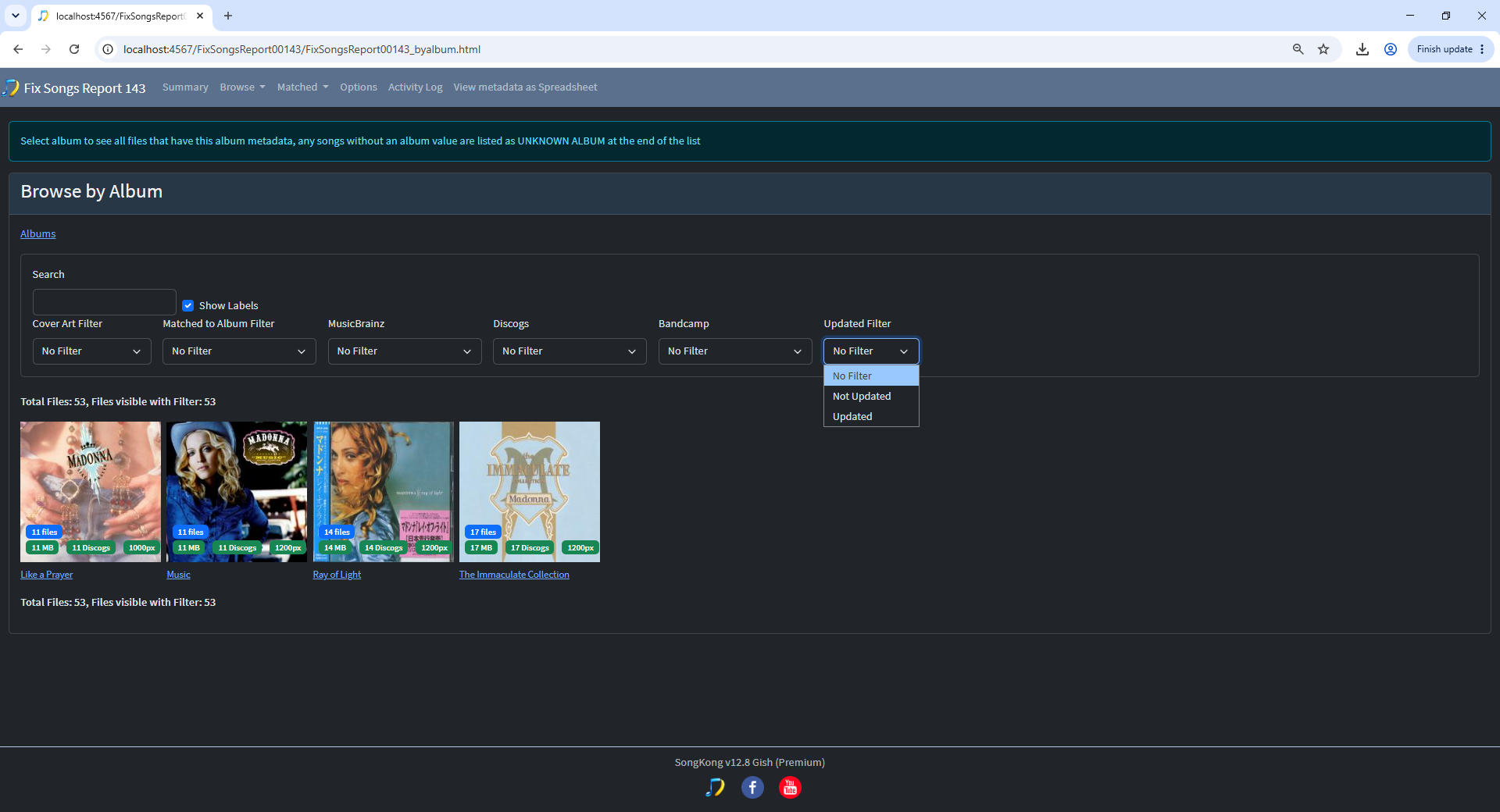Select the Not Updated option
Image resolution: width=1500 pixels, height=812 pixels.
pyautogui.click(x=871, y=397)
